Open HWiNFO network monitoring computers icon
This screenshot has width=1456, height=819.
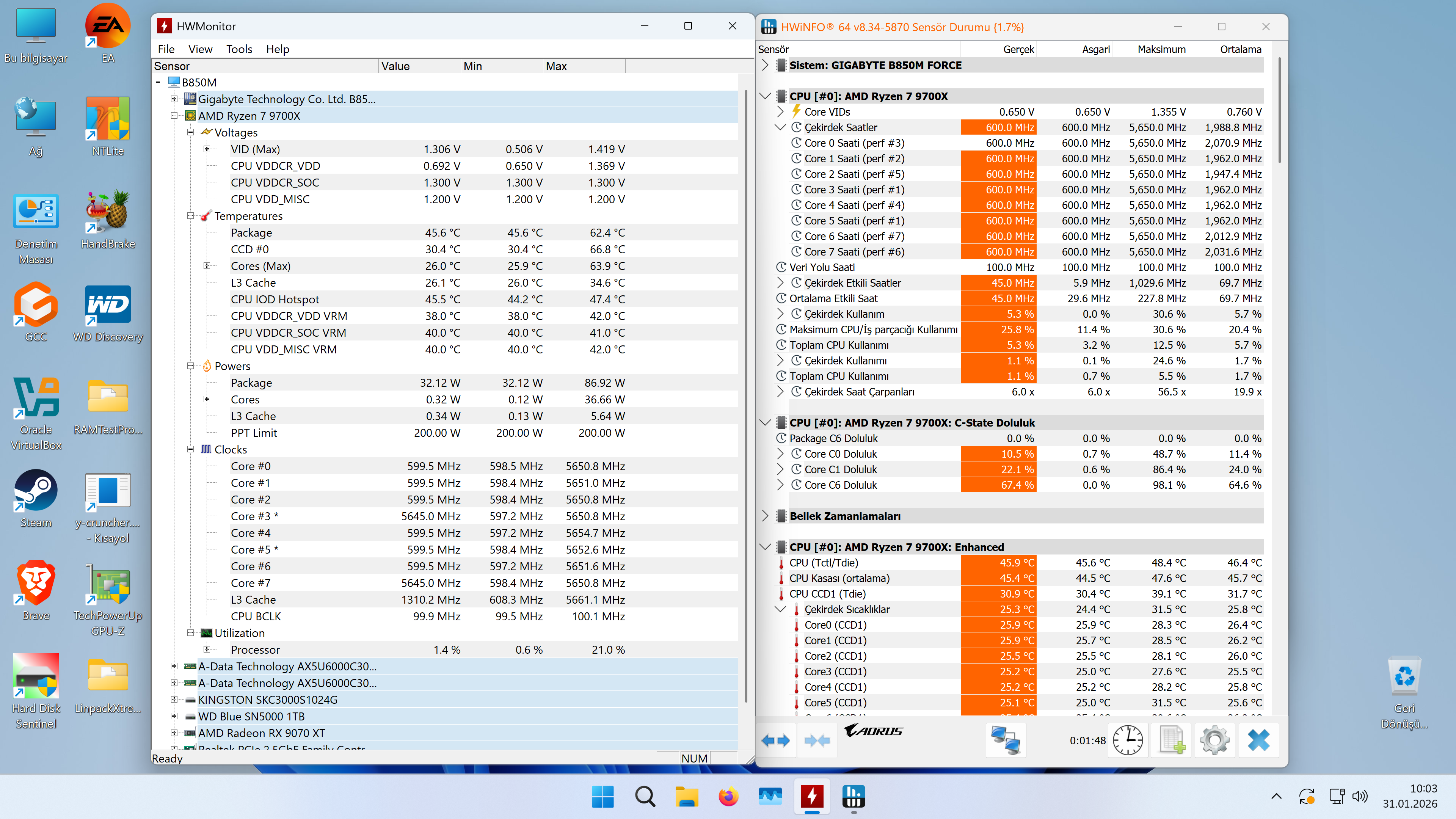point(1006,741)
